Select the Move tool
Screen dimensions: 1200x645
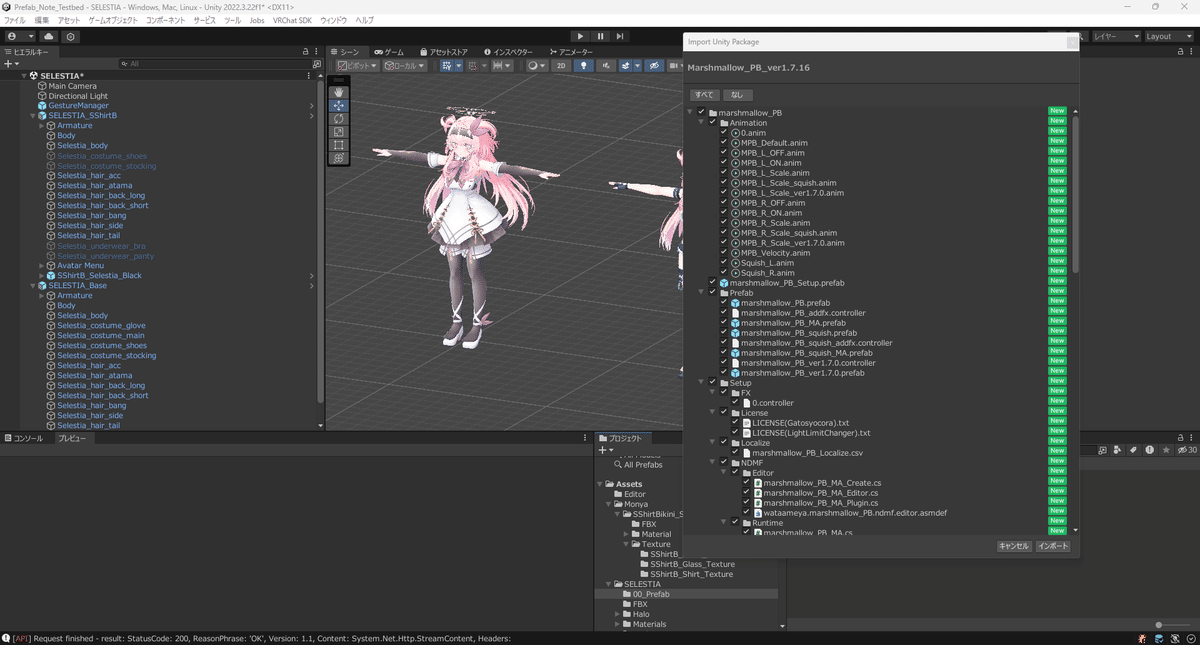pyautogui.click(x=338, y=106)
